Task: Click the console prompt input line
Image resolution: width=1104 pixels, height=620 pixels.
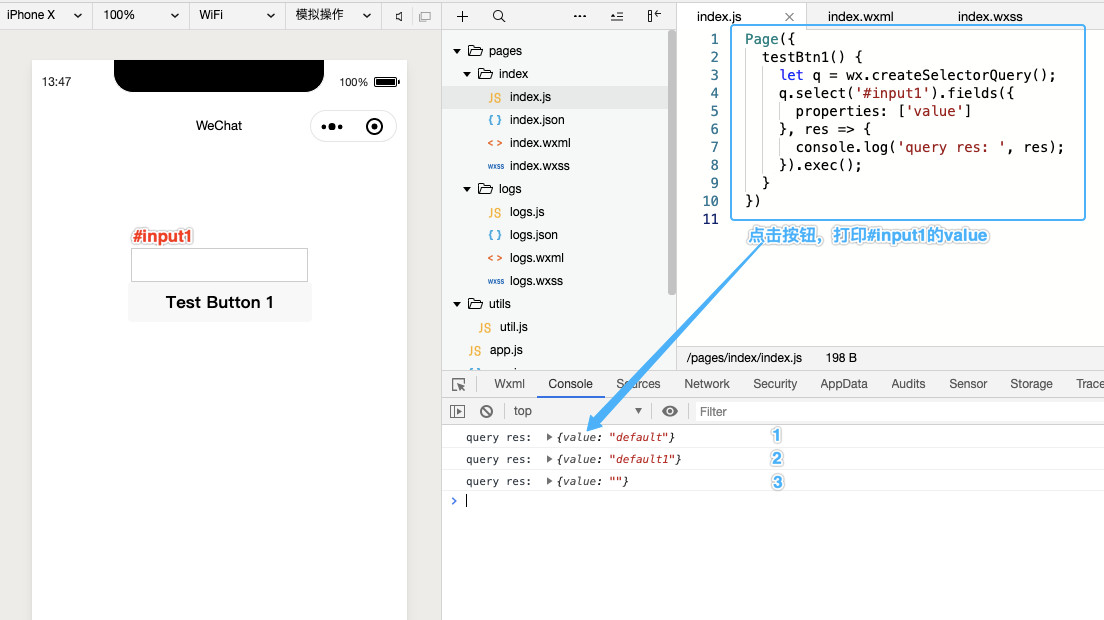Action: [x=782, y=501]
